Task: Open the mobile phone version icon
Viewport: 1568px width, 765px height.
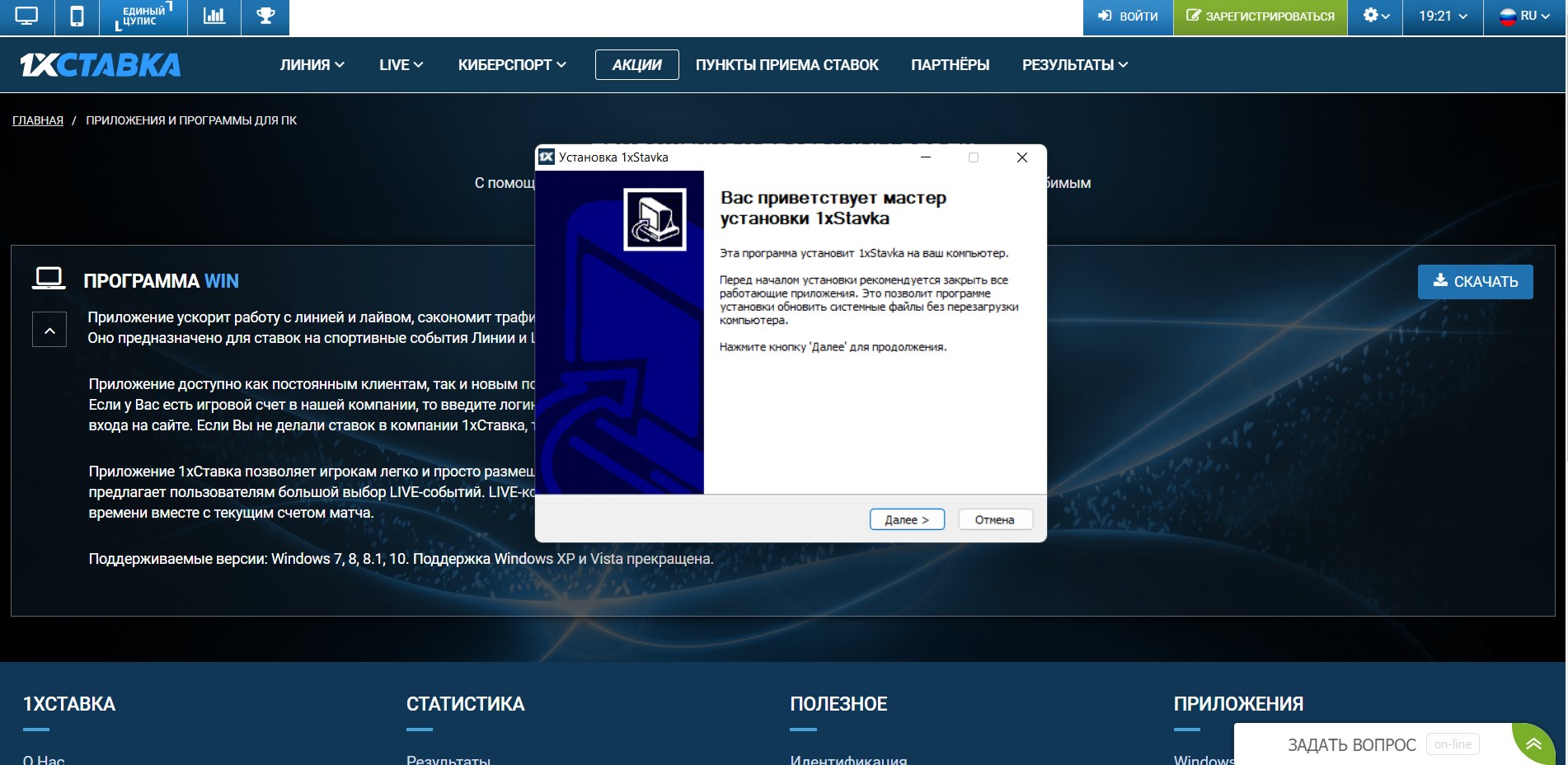Action: pyautogui.click(x=77, y=16)
